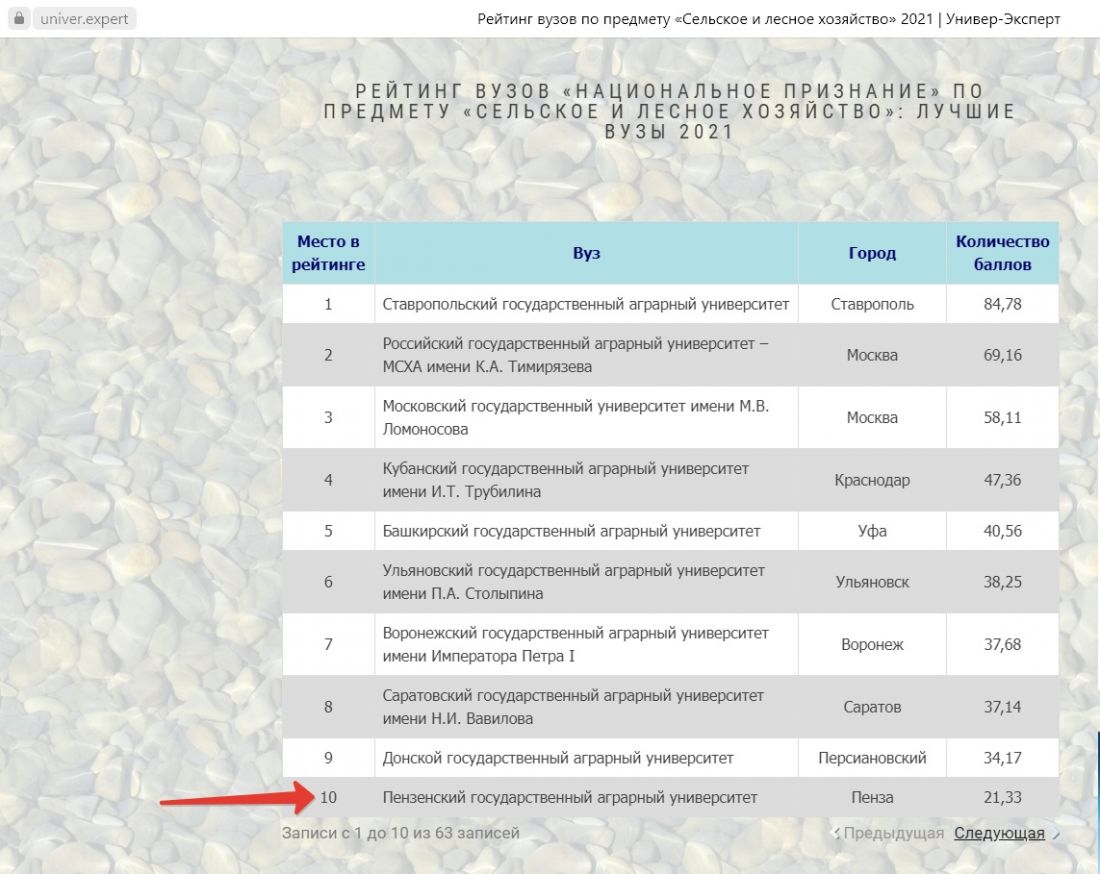Click the score value 47,36
Viewport: 1100px width, 874px height.
tap(1002, 480)
